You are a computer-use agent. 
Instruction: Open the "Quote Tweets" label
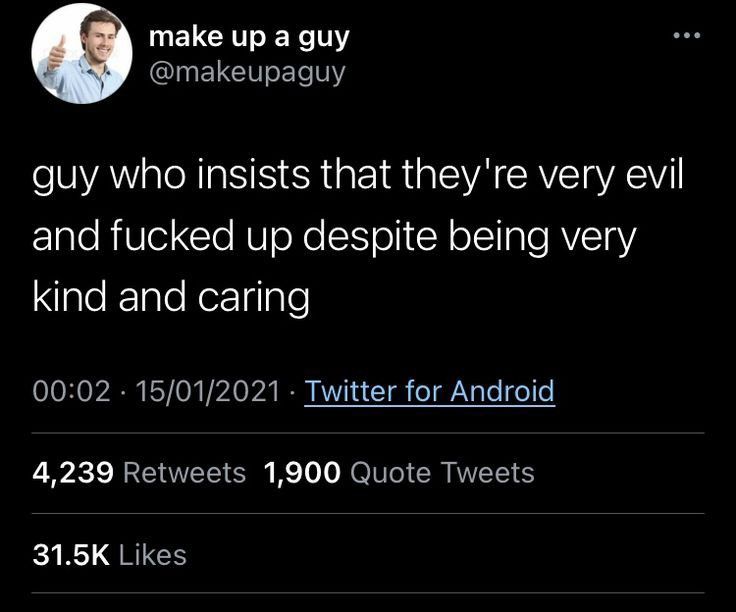(441, 472)
